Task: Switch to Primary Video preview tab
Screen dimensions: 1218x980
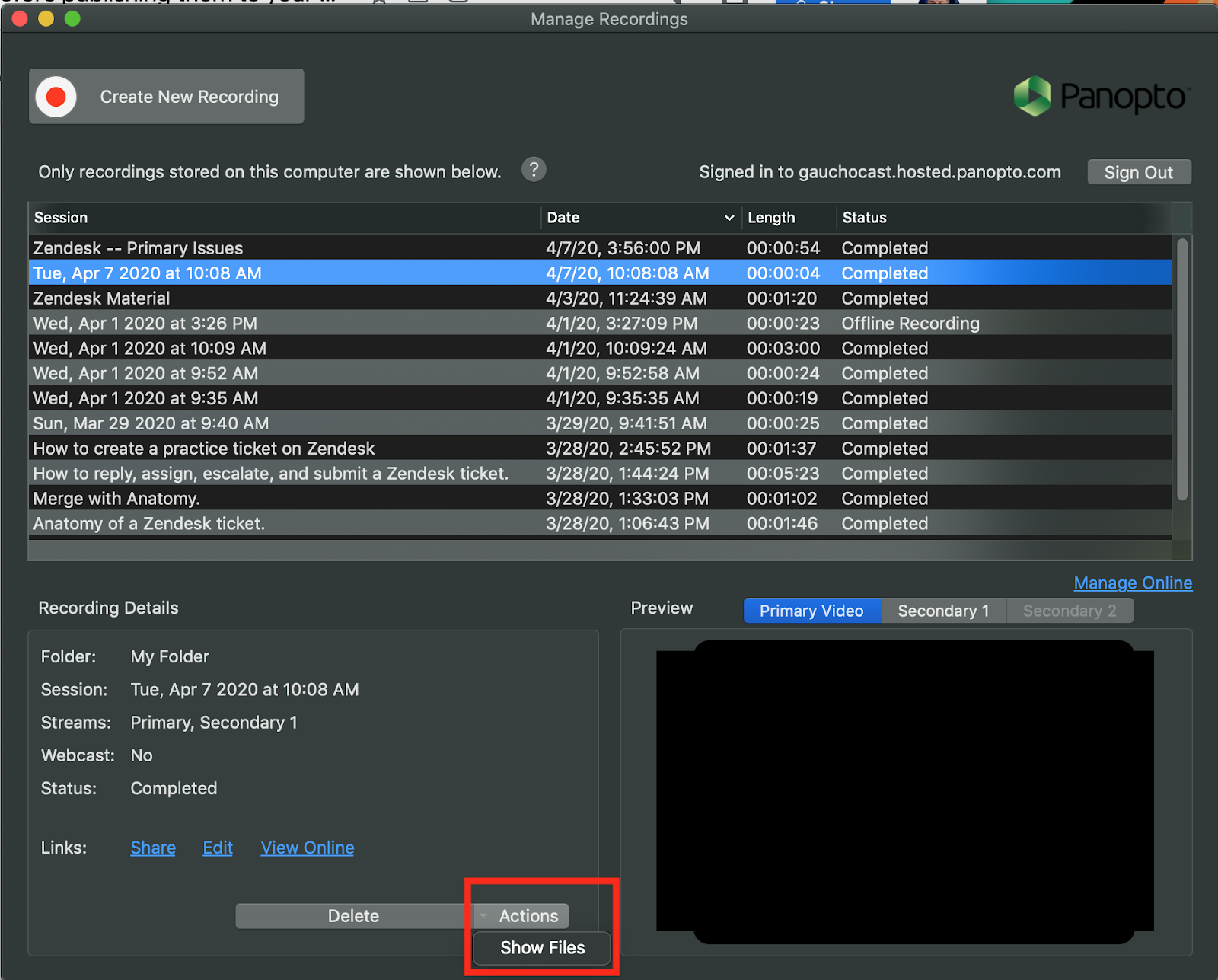Action: click(x=812, y=611)
